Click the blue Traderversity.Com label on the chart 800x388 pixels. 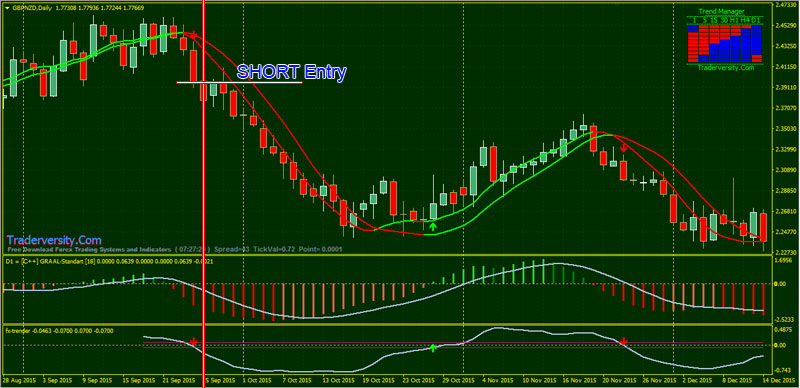coord(54,240)
